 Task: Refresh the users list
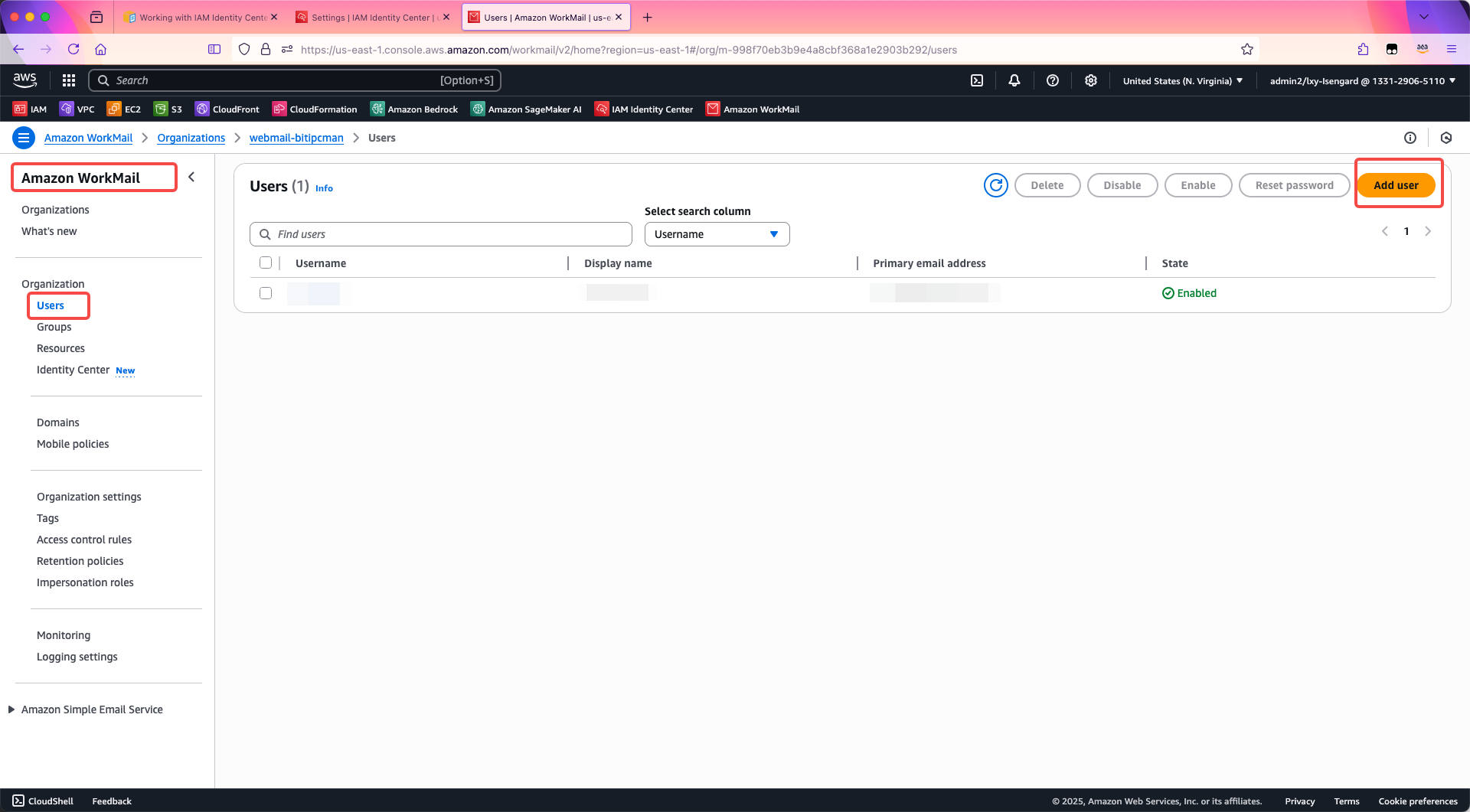click(x=996, y=185)
